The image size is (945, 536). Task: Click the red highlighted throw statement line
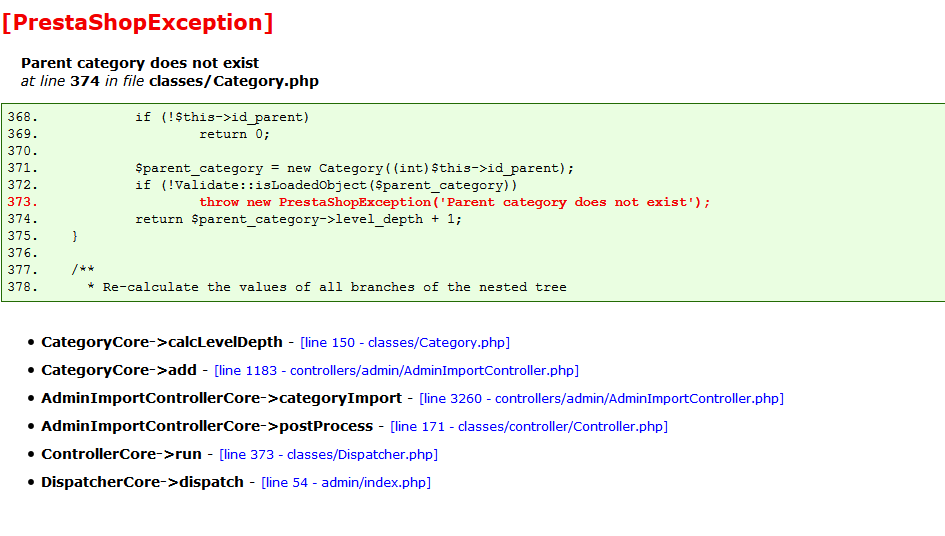coord(454,202)
